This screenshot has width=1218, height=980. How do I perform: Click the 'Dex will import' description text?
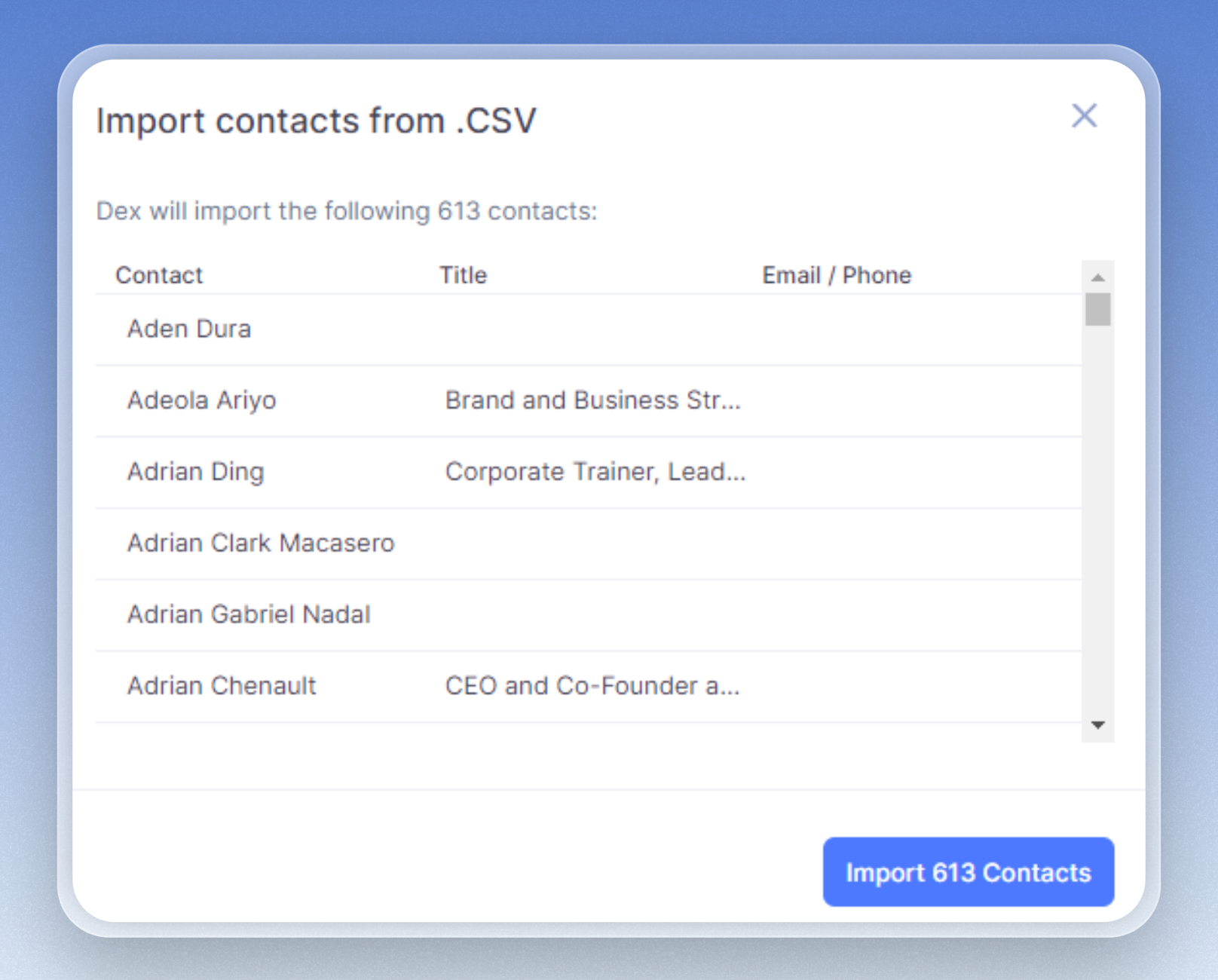pos(346,211)
